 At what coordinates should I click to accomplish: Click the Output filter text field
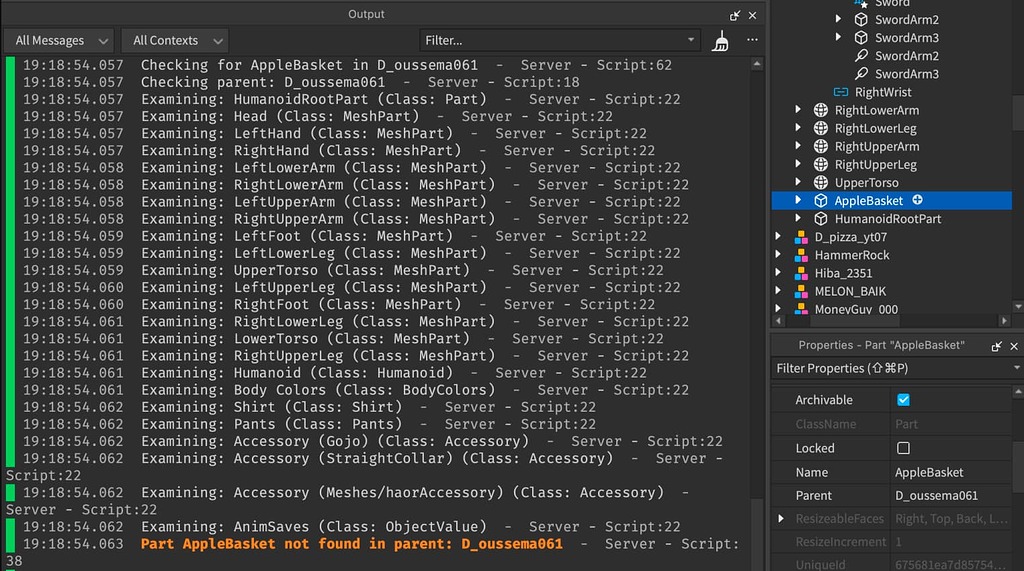[555, 41]
